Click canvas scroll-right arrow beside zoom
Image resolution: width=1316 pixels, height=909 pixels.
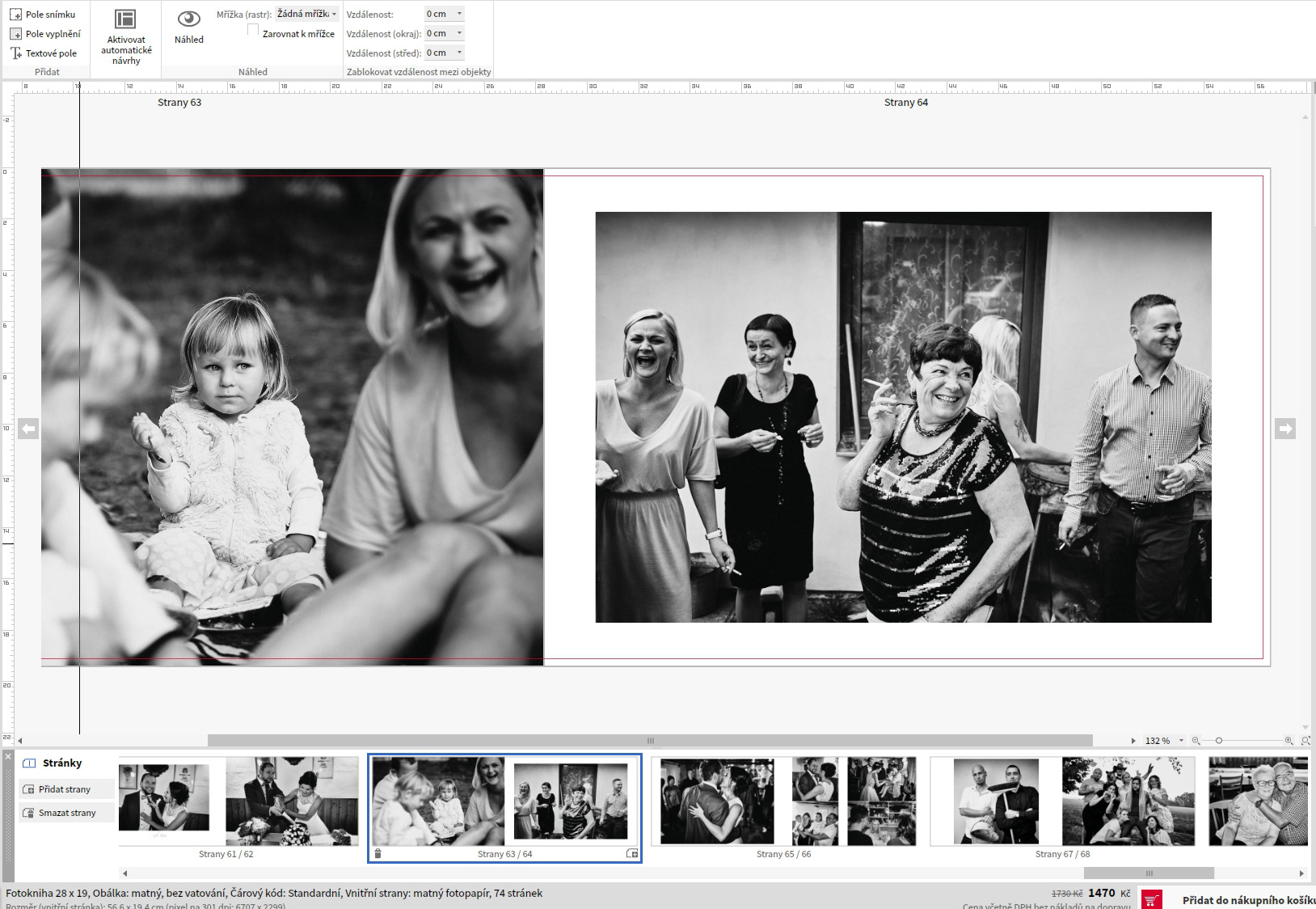tap(1133, 741)
